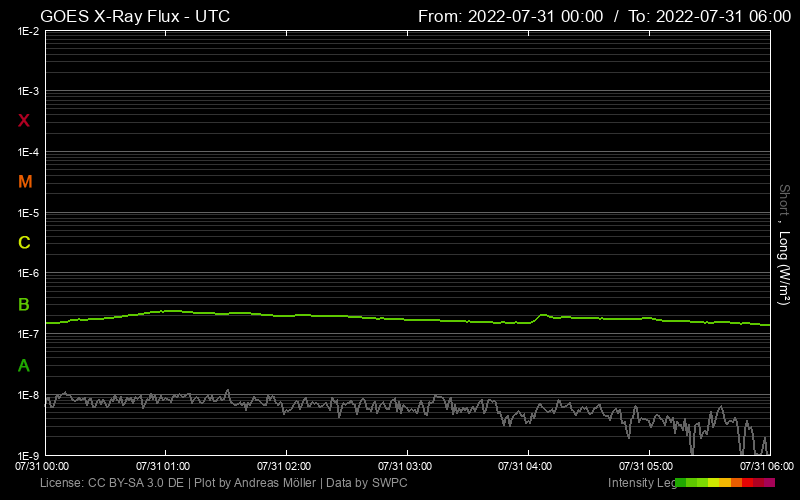This screenshot has width=800, height=500.
Task: Click the 07/31 00:00 time axis label
Action: click(42, 466)
